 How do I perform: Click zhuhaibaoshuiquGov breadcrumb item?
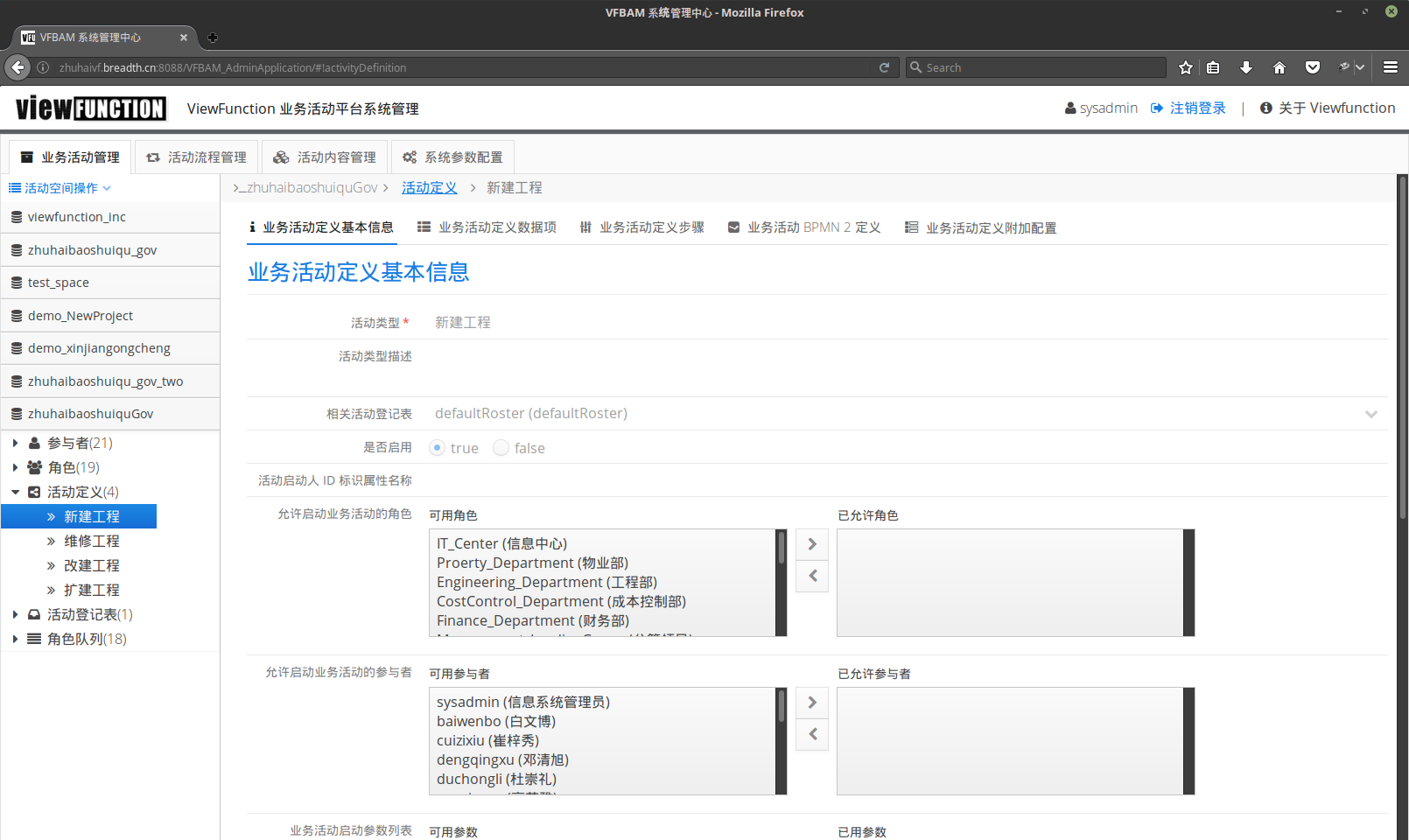pos(312,187)
